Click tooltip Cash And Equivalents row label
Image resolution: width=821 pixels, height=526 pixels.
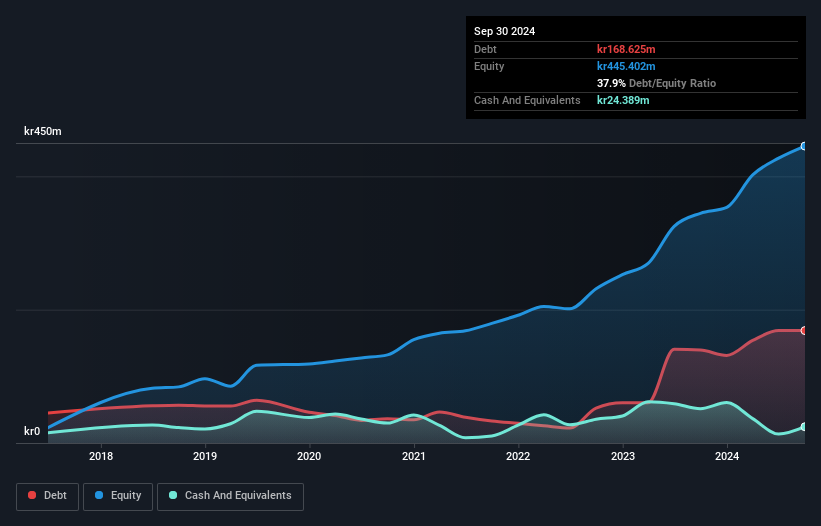click(527, 100)
